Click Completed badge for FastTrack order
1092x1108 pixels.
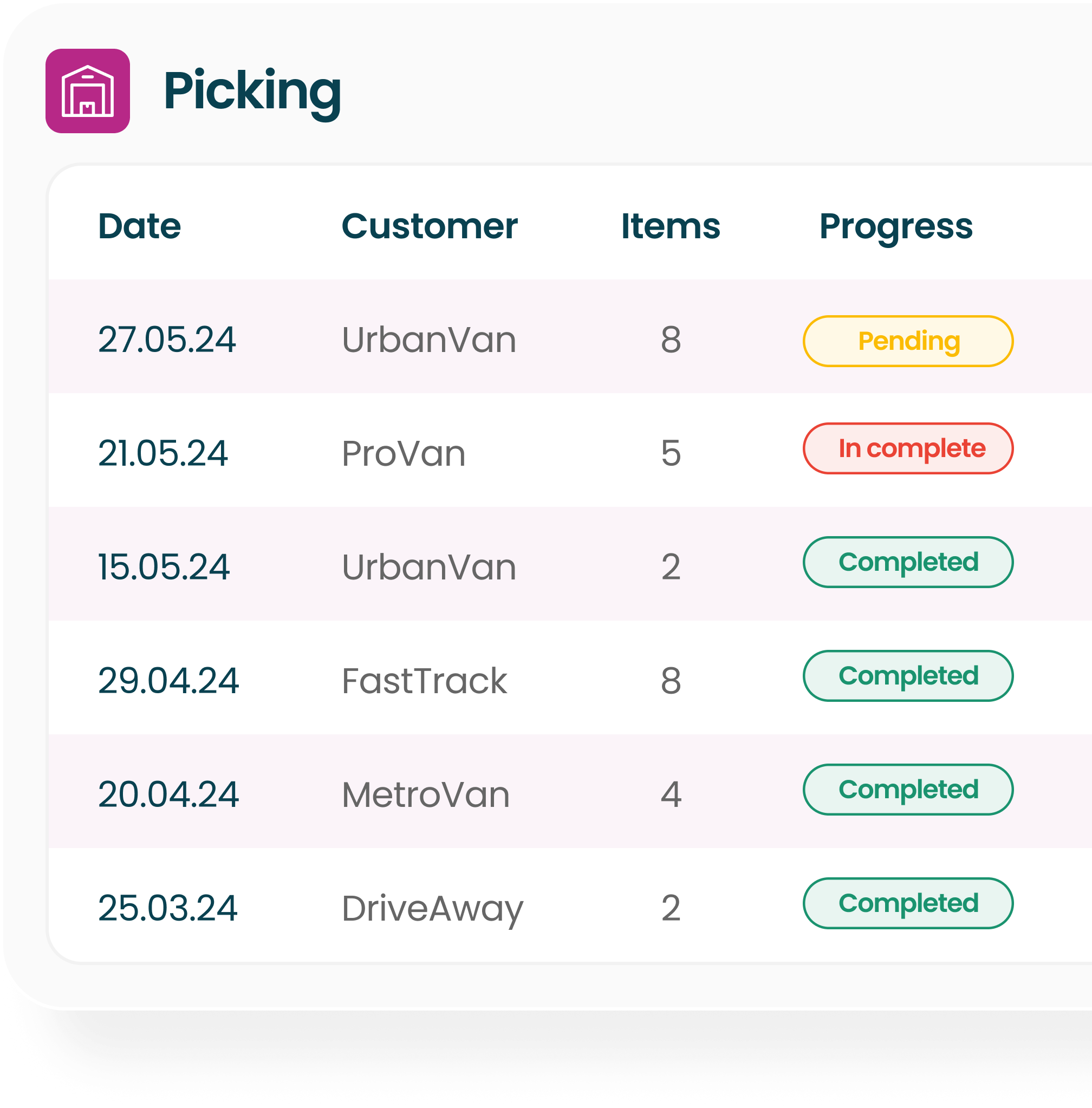908,676
